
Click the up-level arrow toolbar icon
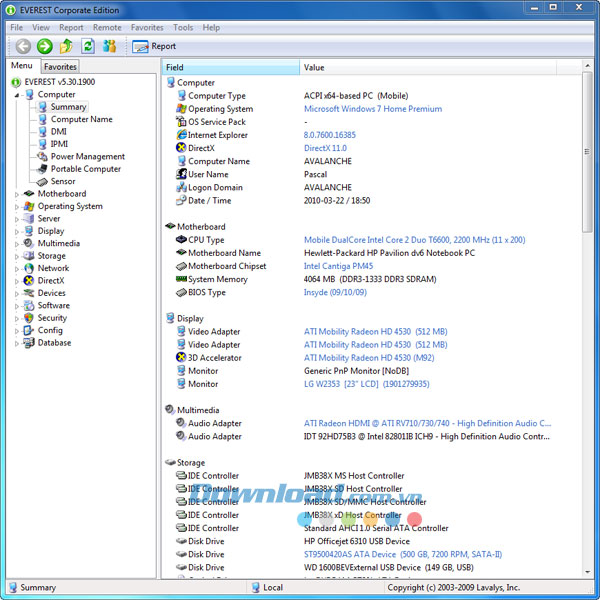click(66, 46)
